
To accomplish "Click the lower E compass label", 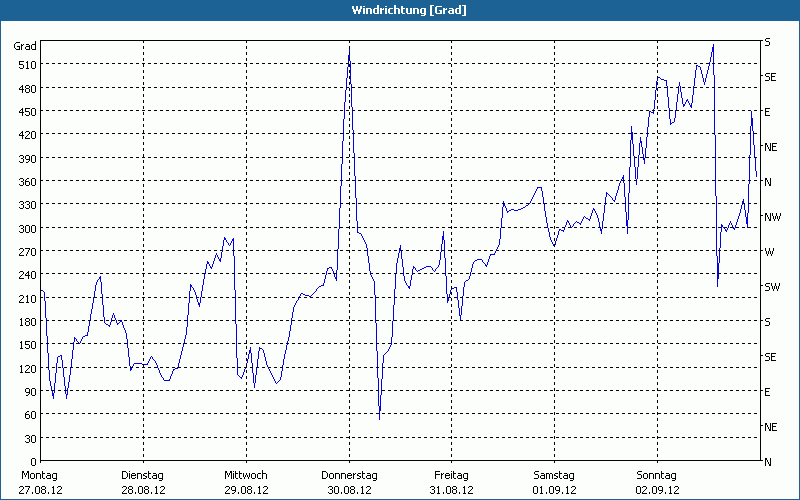I will click(x=767, y=392).
